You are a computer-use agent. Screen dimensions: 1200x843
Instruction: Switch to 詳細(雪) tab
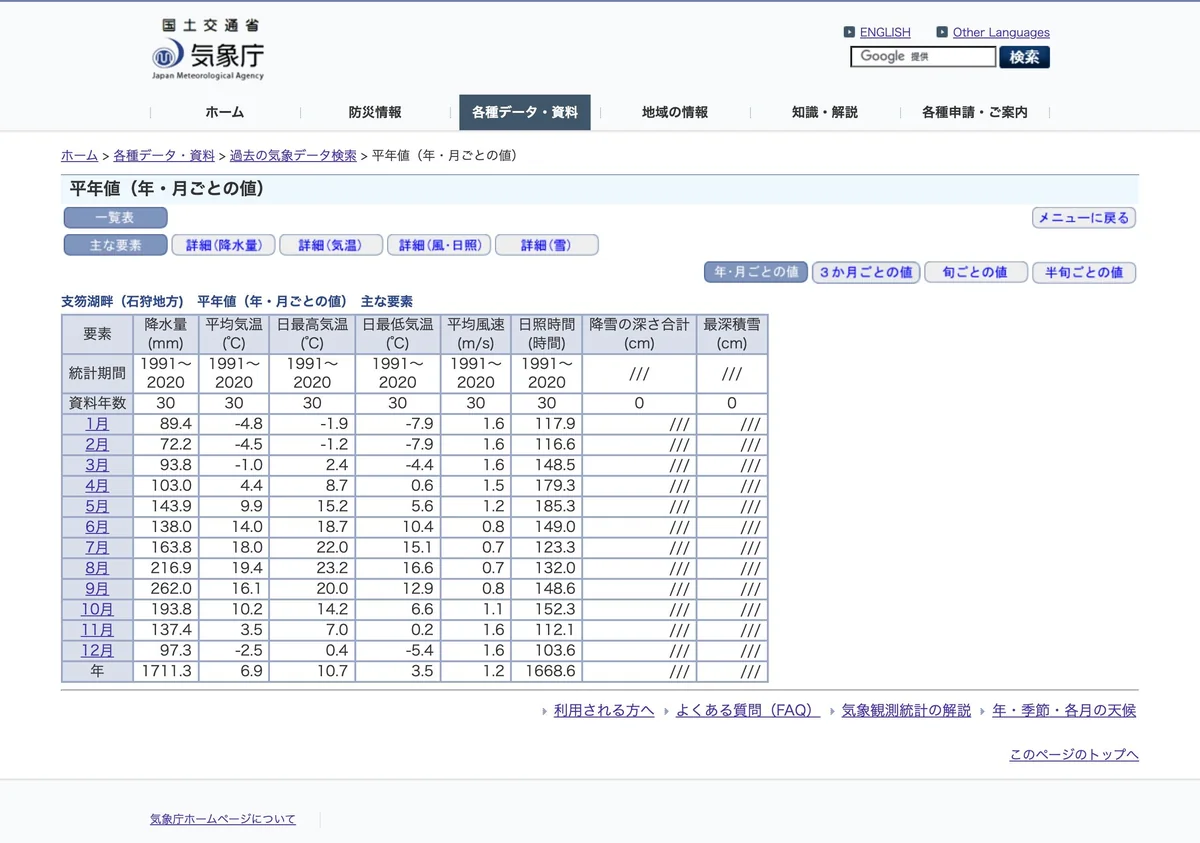[x=547, y=245]
